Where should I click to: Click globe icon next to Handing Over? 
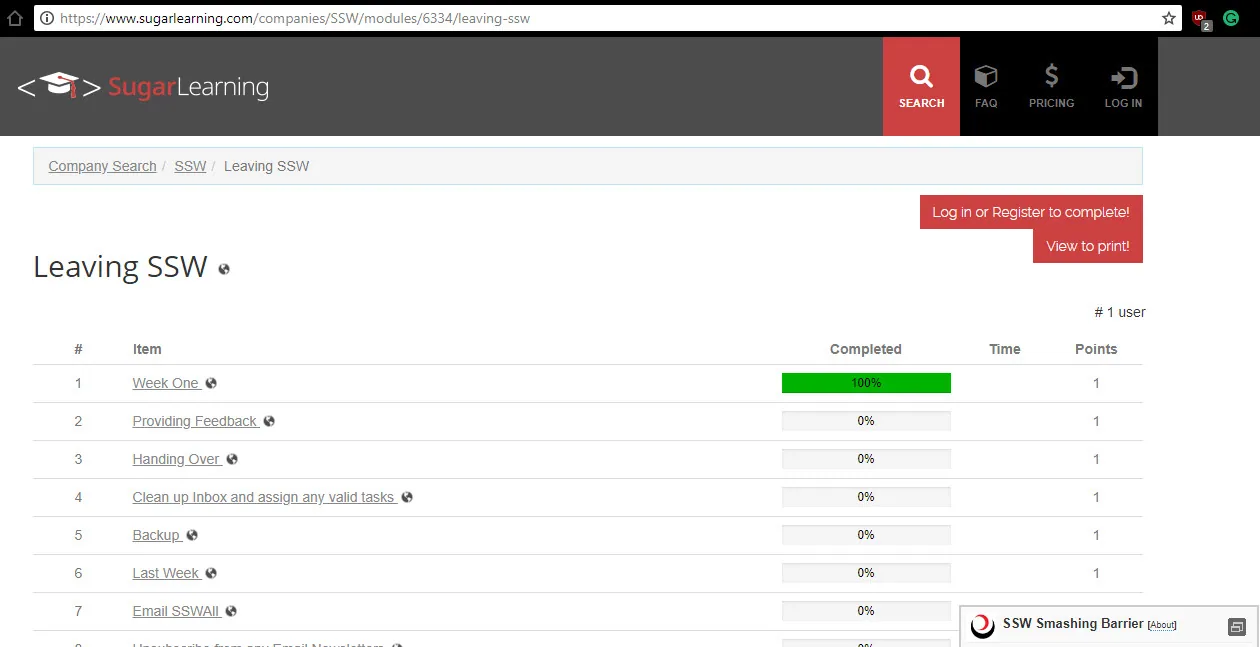[232, 459]
